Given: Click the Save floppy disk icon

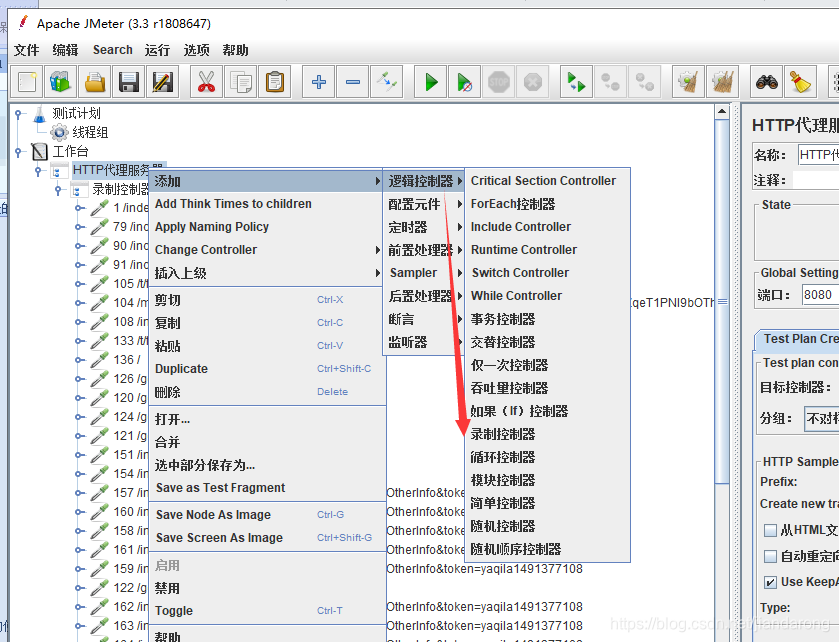Looking at the screenshot, I should (x=128, y=82).
